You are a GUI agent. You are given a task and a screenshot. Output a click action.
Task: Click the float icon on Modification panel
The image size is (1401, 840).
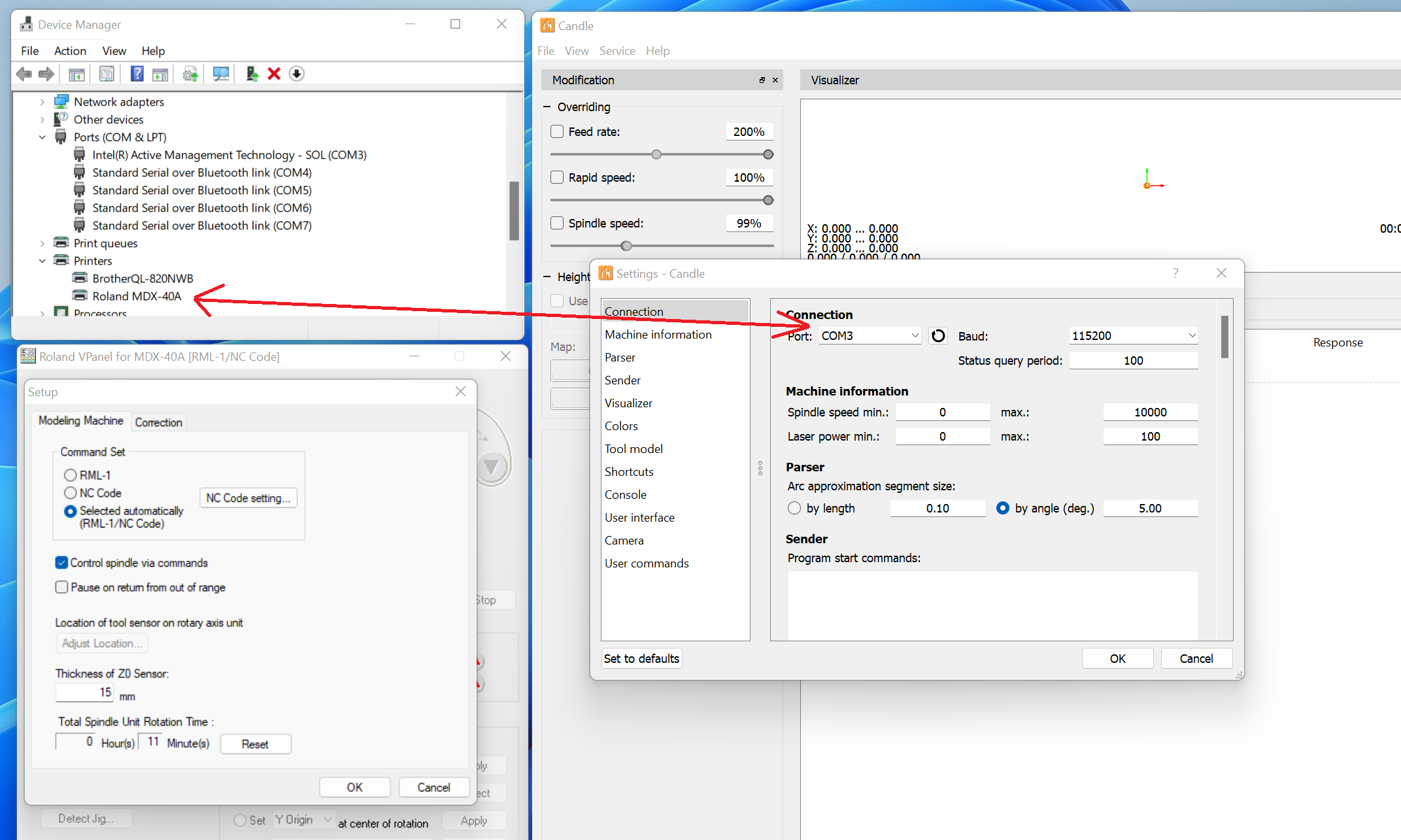pyautogui.click(x=762, y=80)
